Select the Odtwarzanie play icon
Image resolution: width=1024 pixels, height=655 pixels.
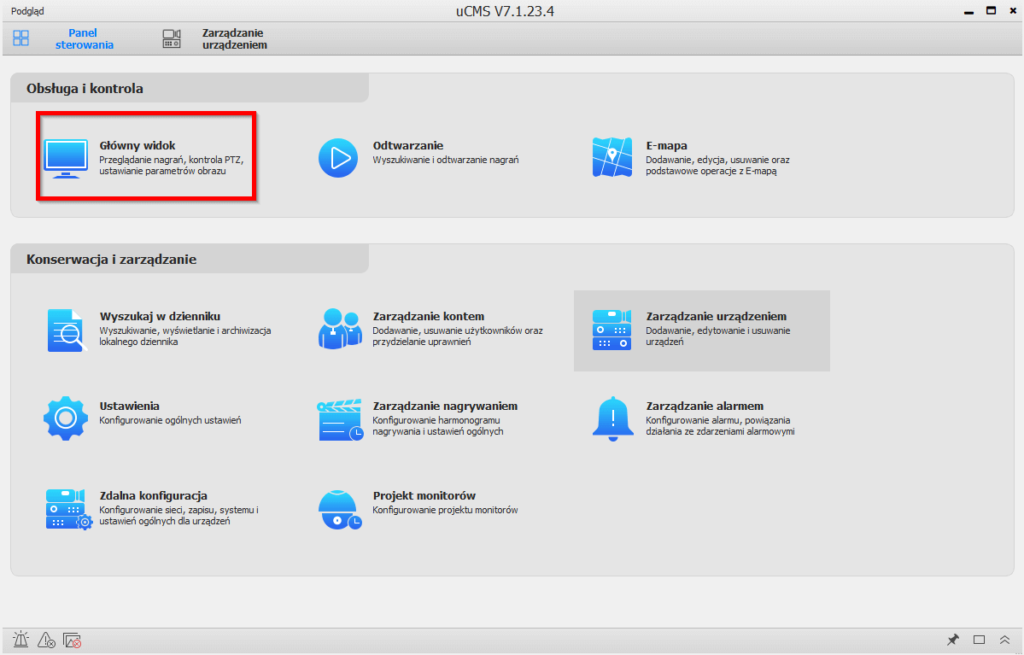pos(339,156)
